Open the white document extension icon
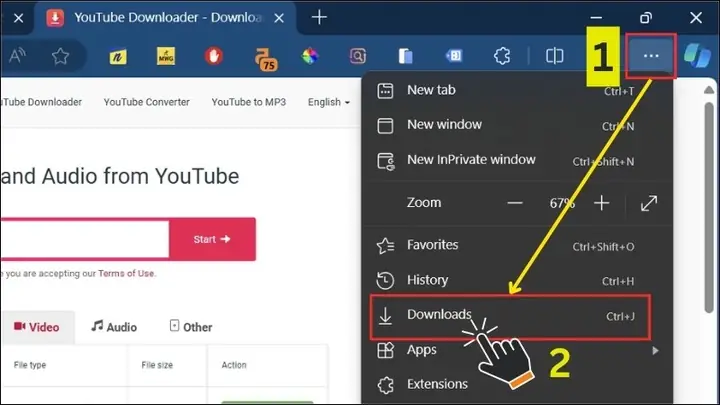The height and width of the screenshot is (405, 720). coord(405,56)
